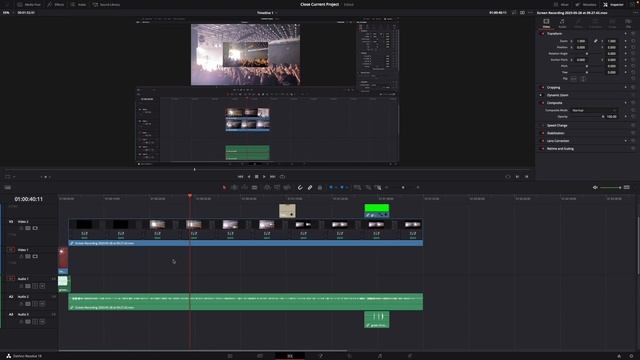
Task: Toggle the Zoom link chain icon
Action: coord(596,41)
